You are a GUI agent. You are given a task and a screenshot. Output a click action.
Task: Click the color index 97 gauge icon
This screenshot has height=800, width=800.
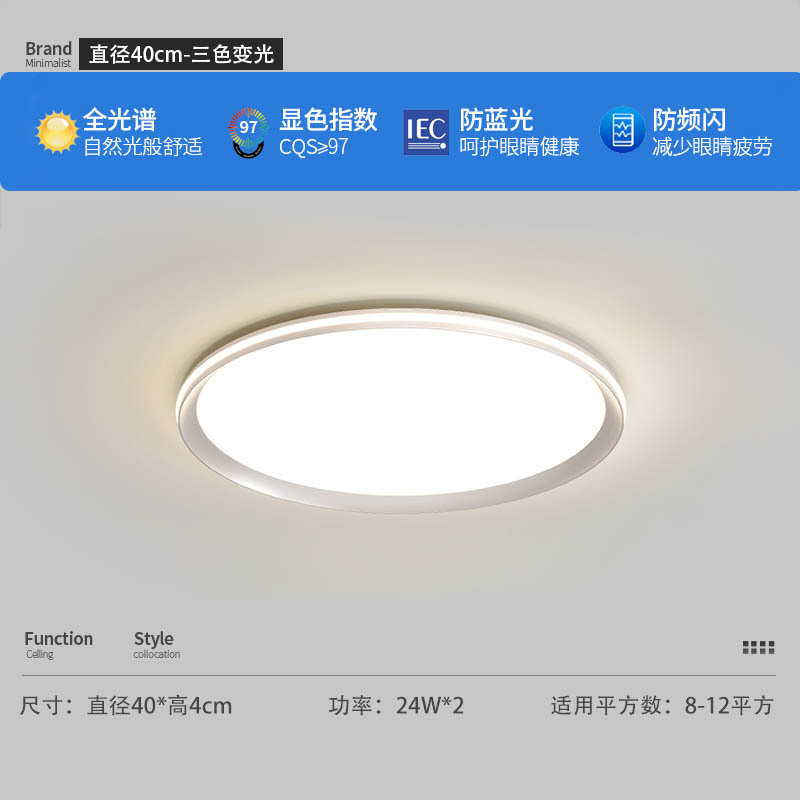248,132
